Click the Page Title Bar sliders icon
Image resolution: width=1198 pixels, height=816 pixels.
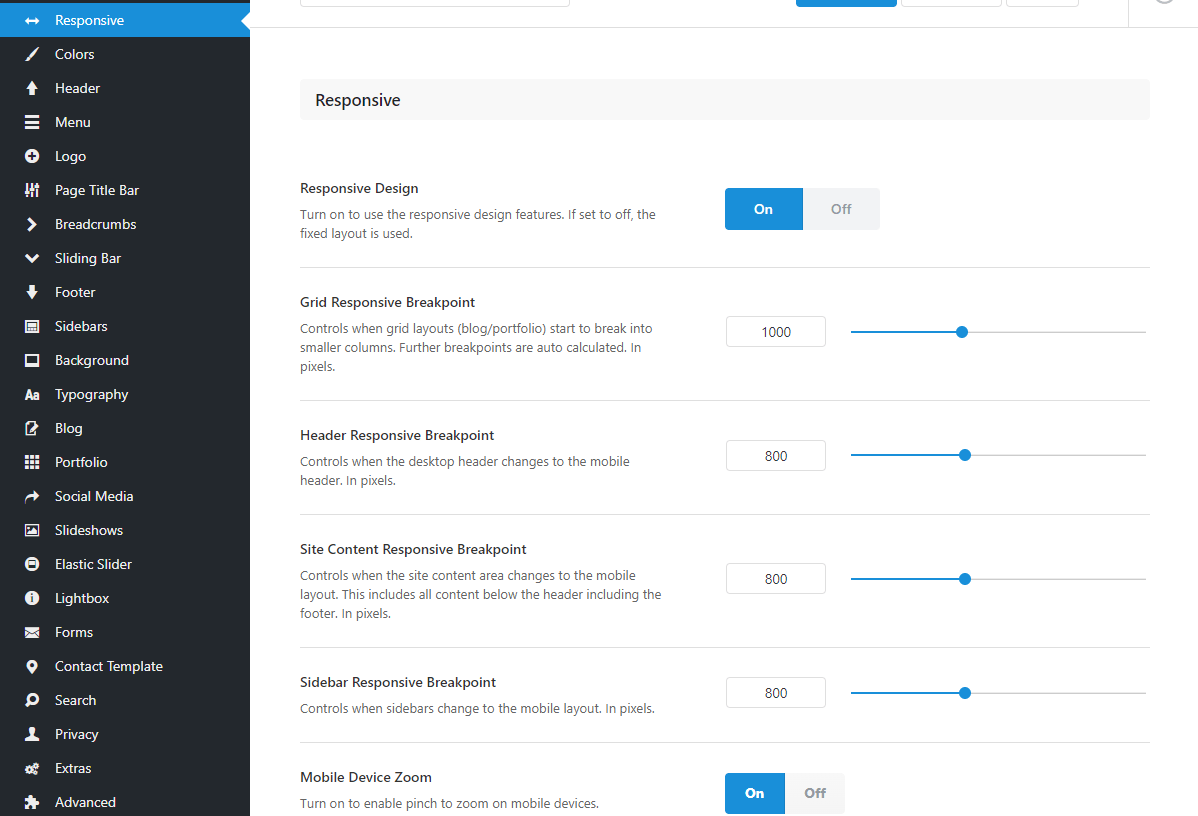(x=32, y=190)
